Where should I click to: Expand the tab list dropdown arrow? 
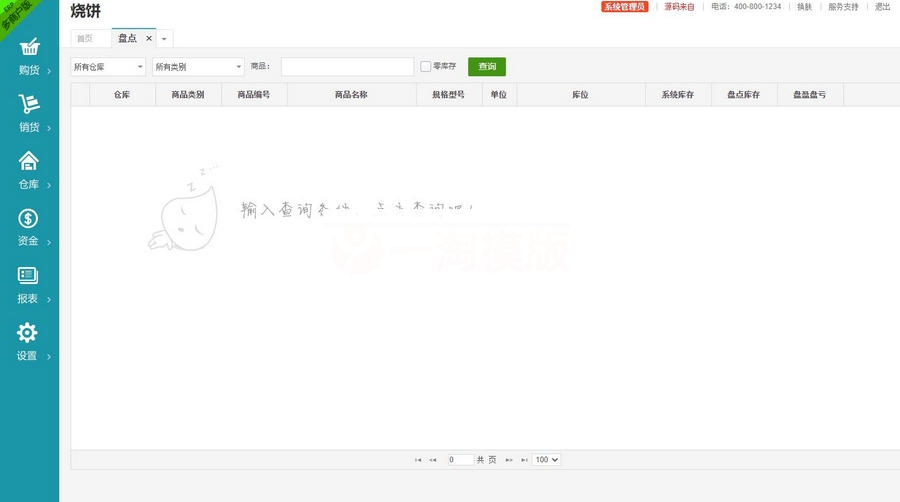click(x=164, y=38)
